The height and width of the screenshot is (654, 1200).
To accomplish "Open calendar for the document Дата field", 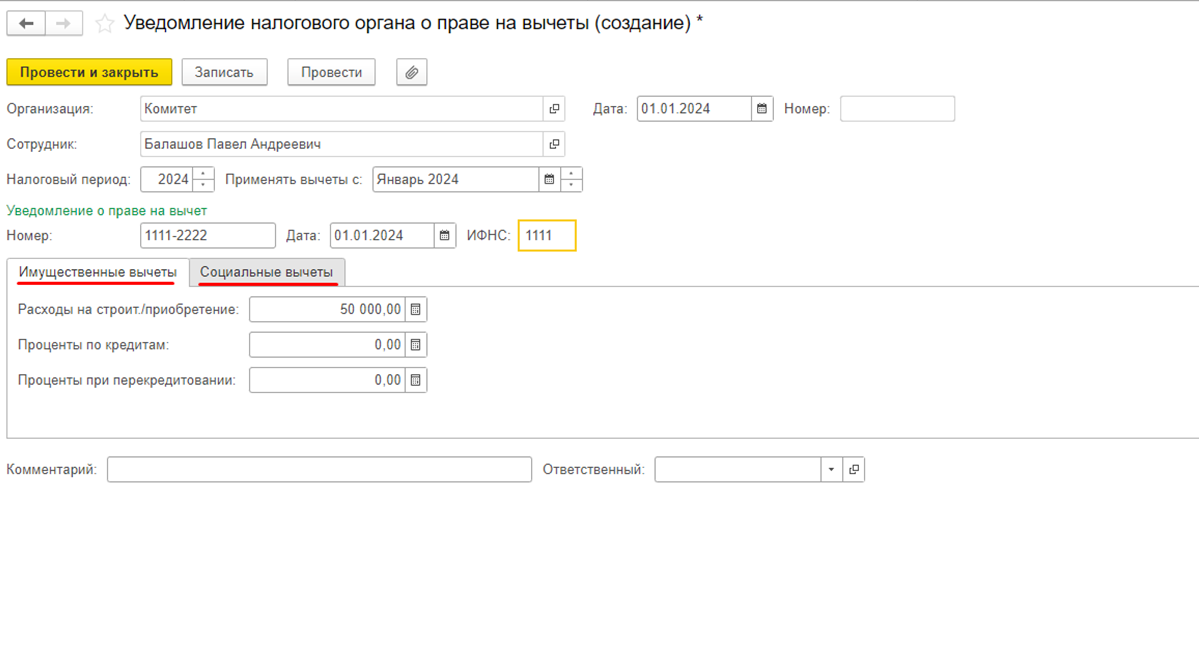I will [762, 109].
